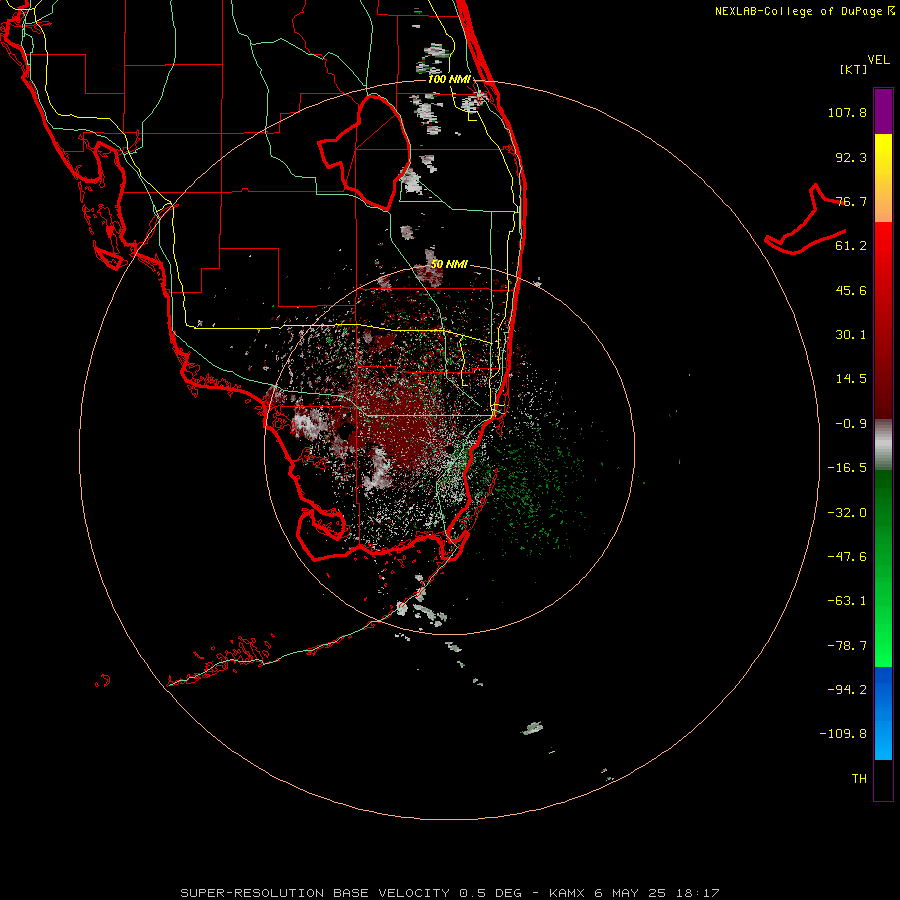Select the -94.2 velocity scale value
Screen dimensions: 900x900
pyautogui.click(x=847, y=689)
